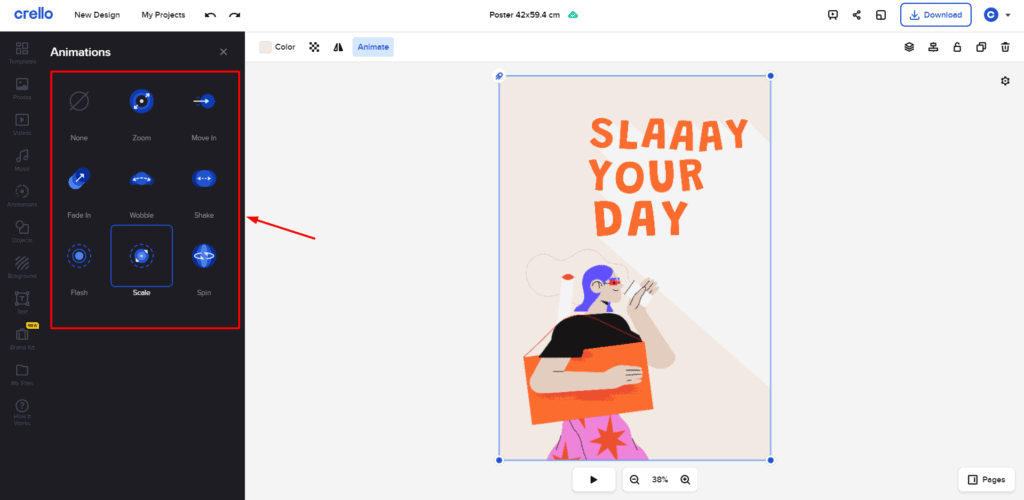
Task: Share the design
Action: pos(857,14)
